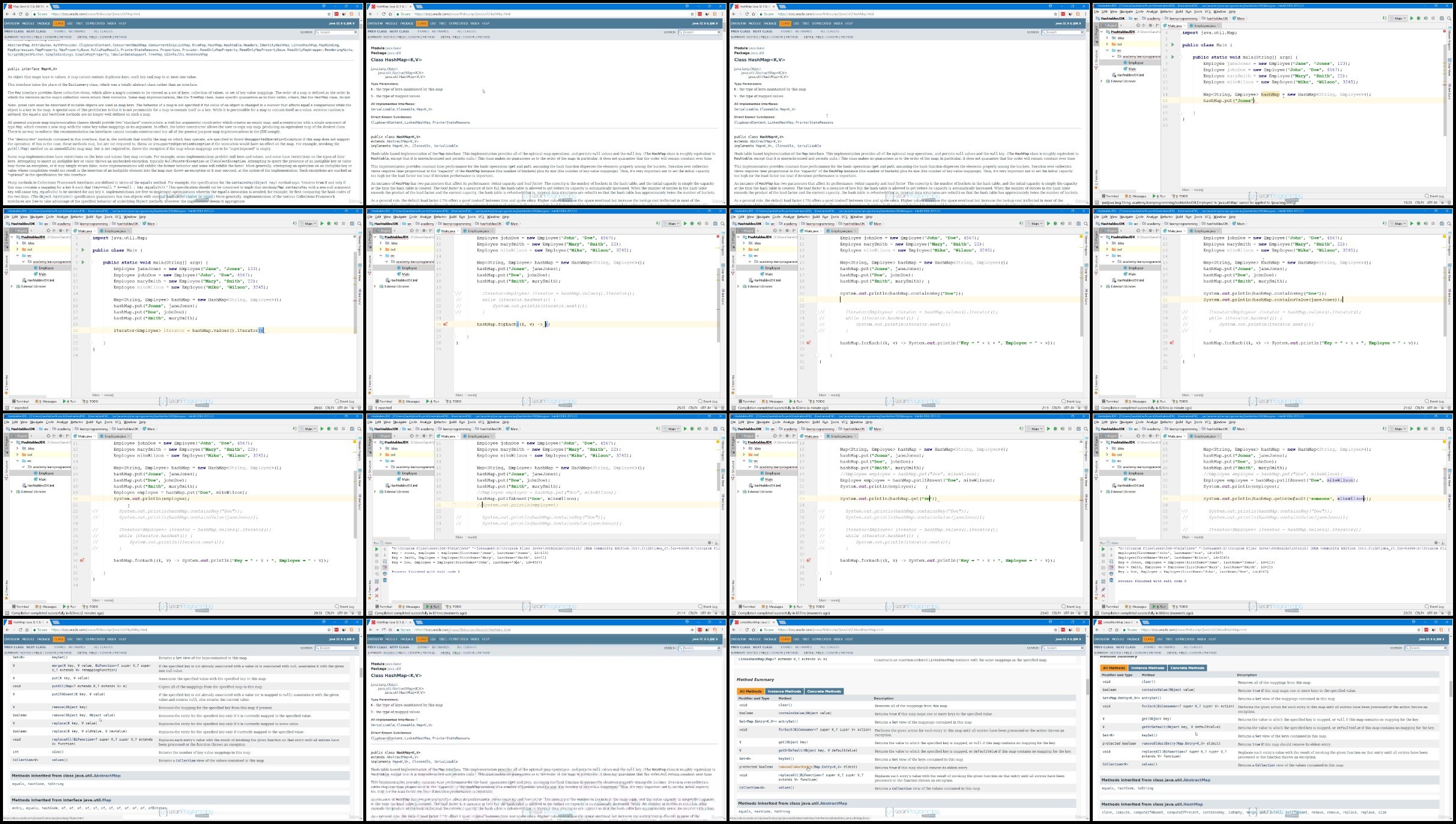Click merge method link in HashMap method table
Screen dimensions: 1456x824
(x=57, y=665)
